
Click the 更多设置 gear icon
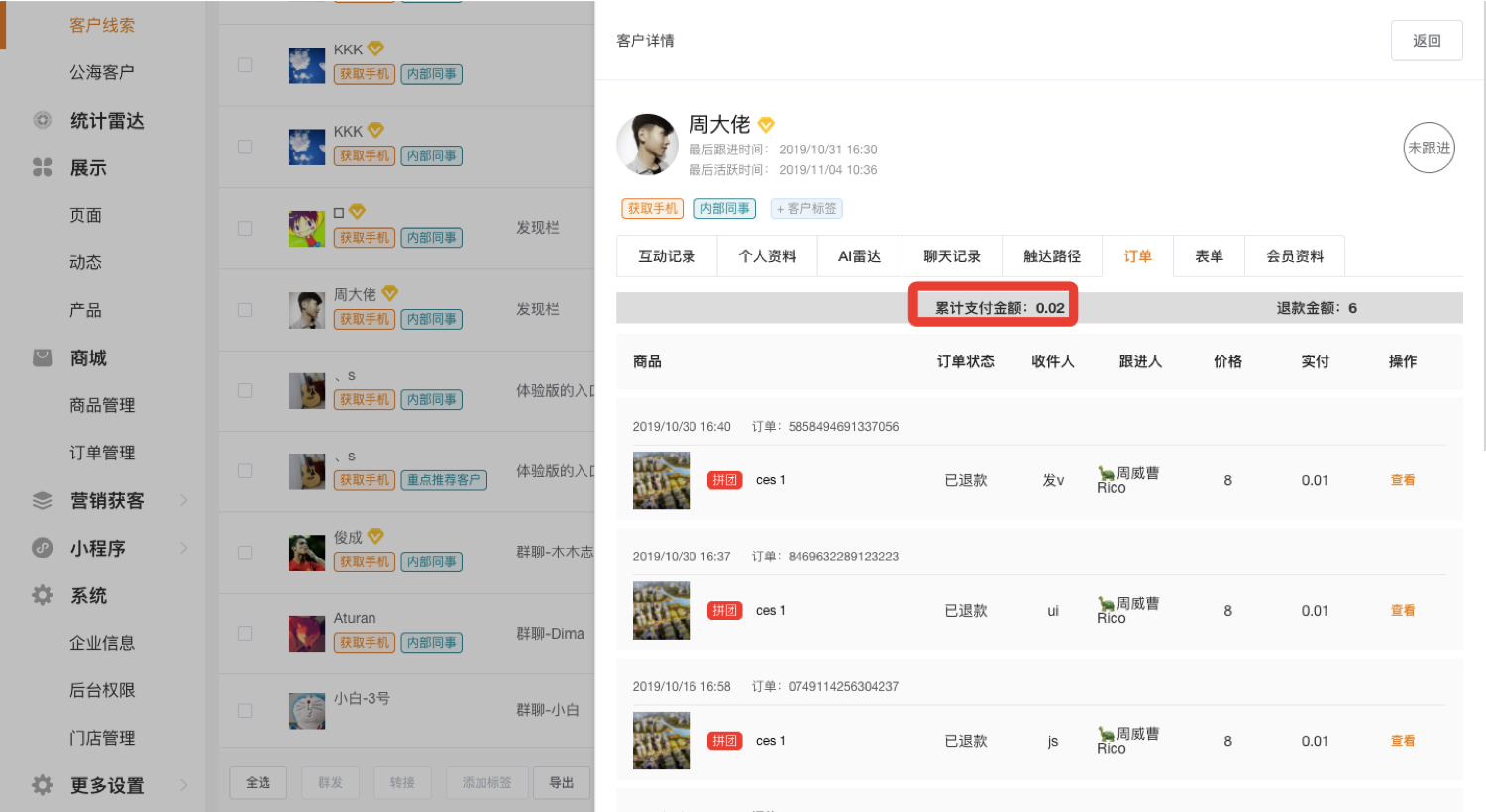pos(42,785)
